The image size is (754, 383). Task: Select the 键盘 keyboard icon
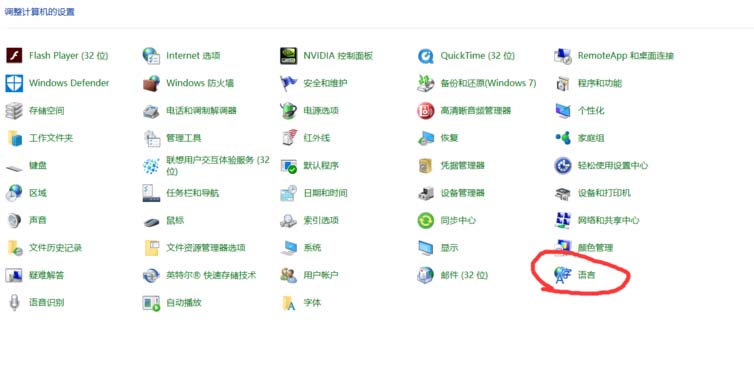(x=14, y=168)
